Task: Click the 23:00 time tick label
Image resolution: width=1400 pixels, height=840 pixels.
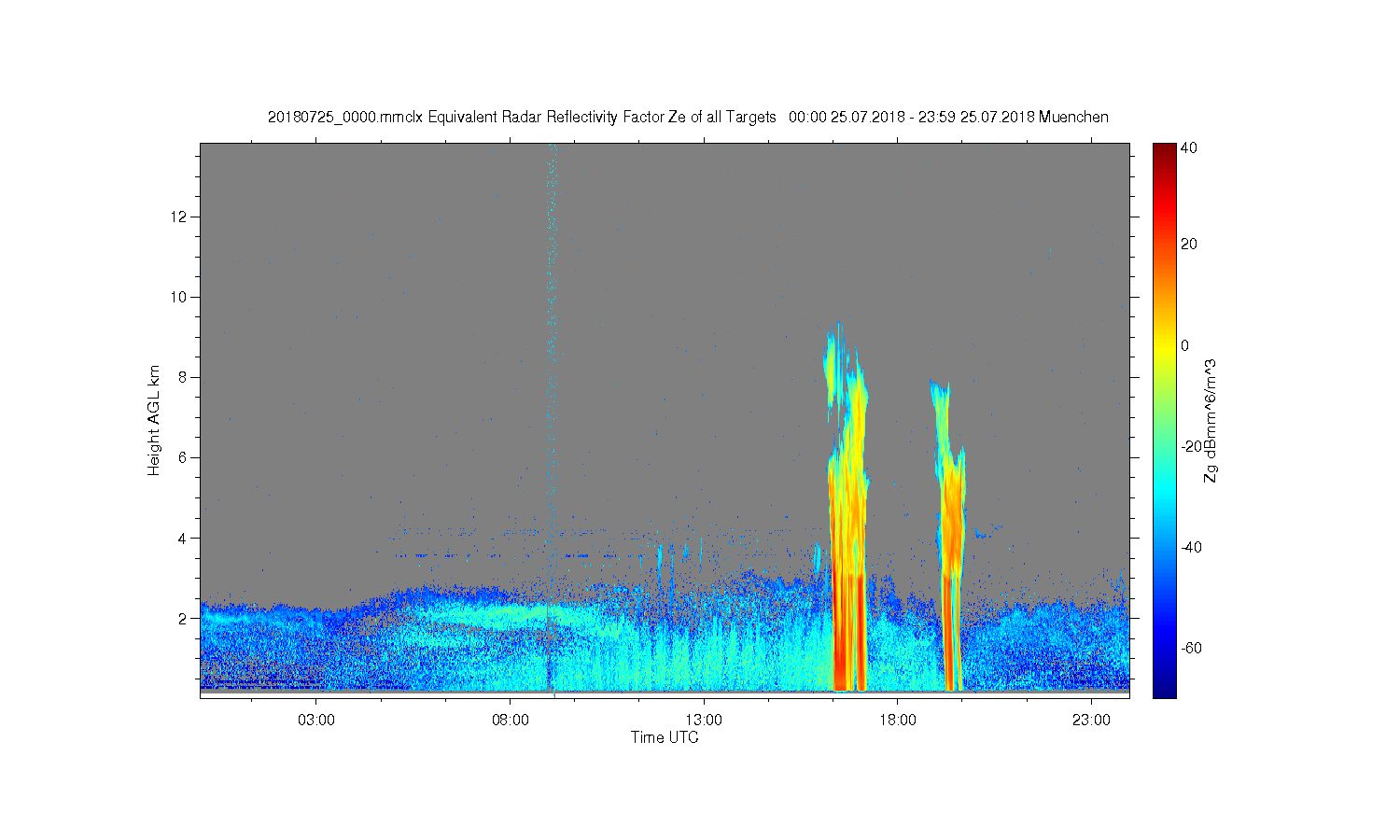Action: pos(1091,721)
